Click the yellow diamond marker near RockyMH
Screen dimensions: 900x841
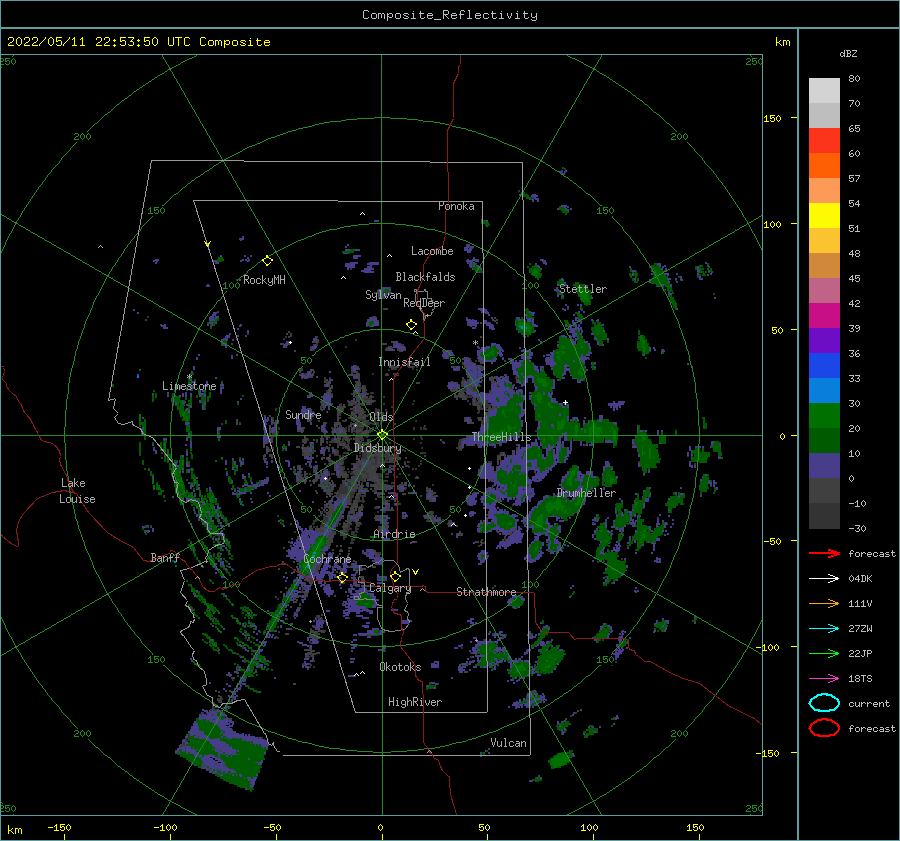click(267, 261)
